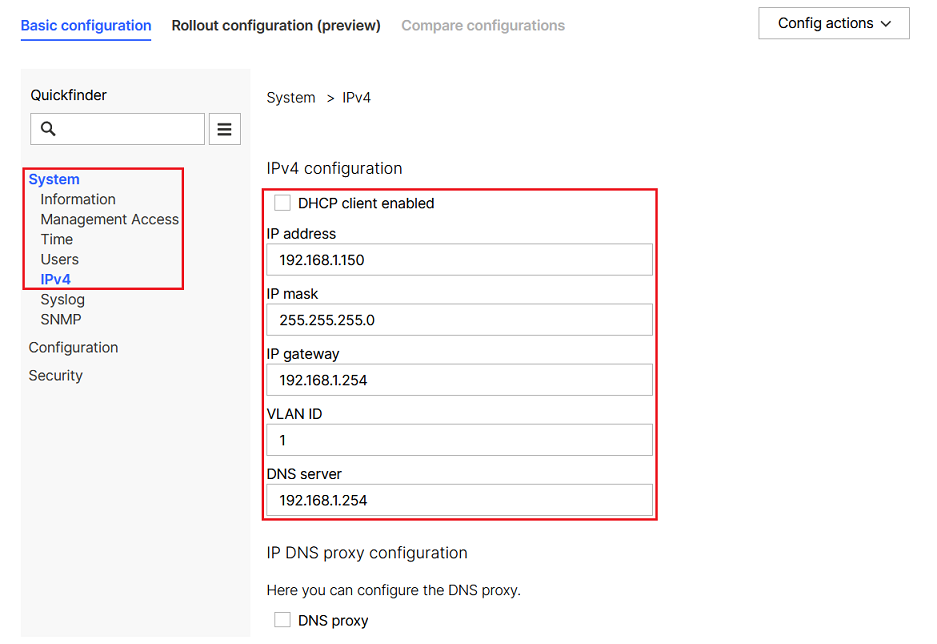Open the Syslog settings page

pyautogui.click(x=62, y=299)
